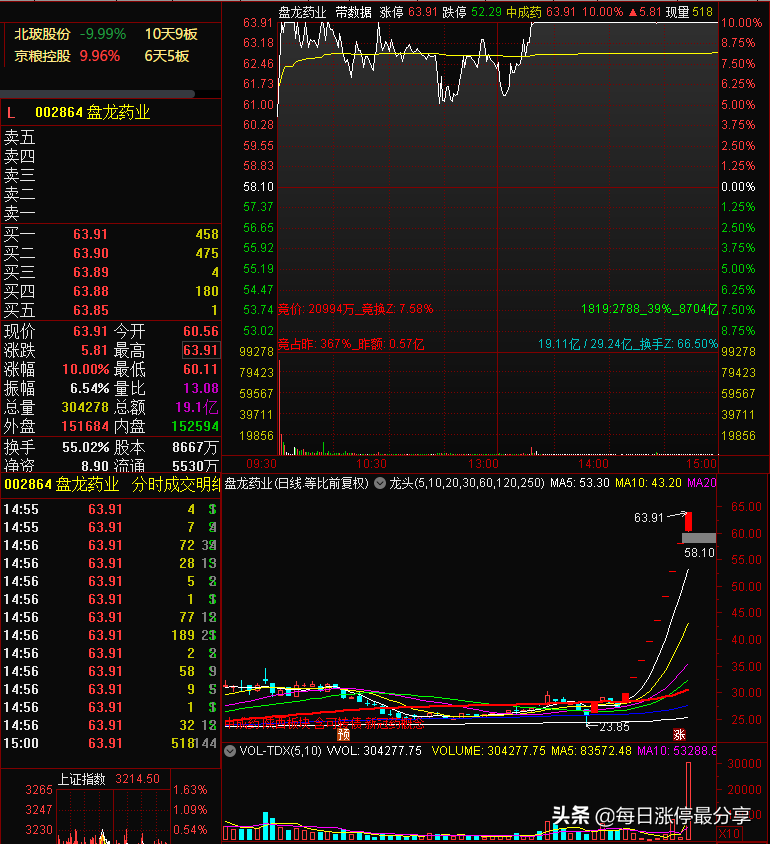
Task: Click the 总量 value 304278
Action: [85, 407]
